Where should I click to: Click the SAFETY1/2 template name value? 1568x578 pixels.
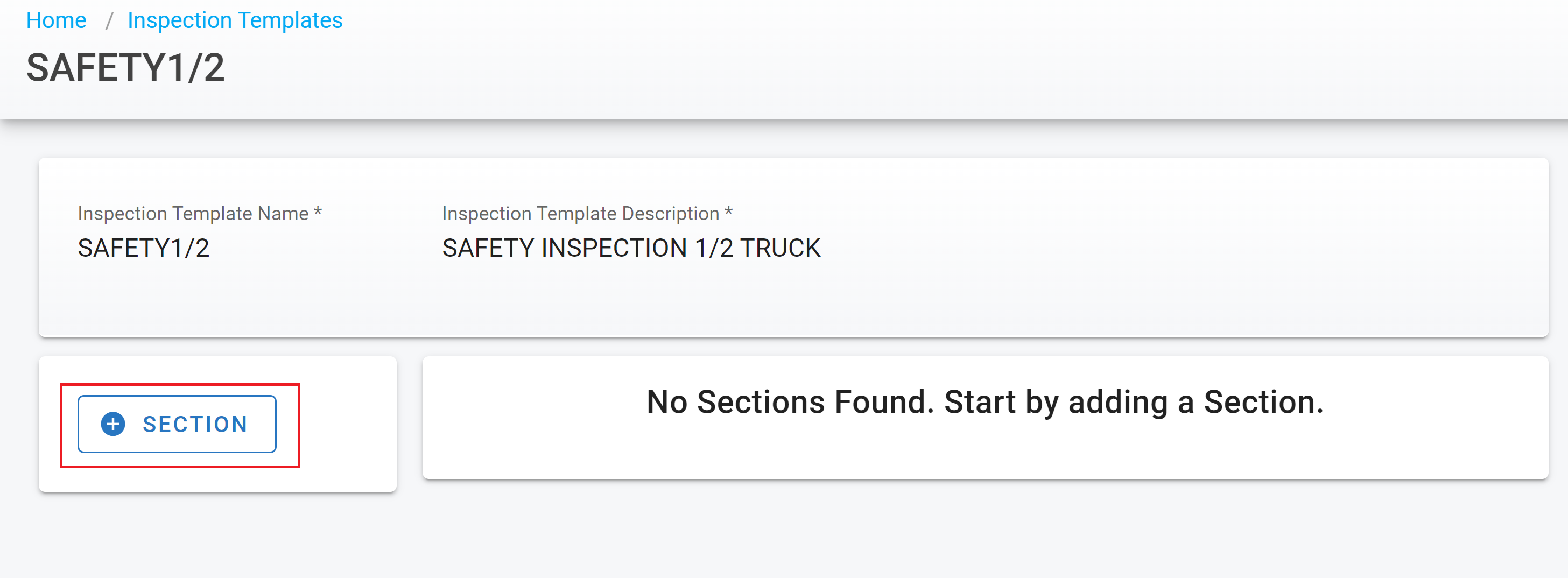coord(144,248)
